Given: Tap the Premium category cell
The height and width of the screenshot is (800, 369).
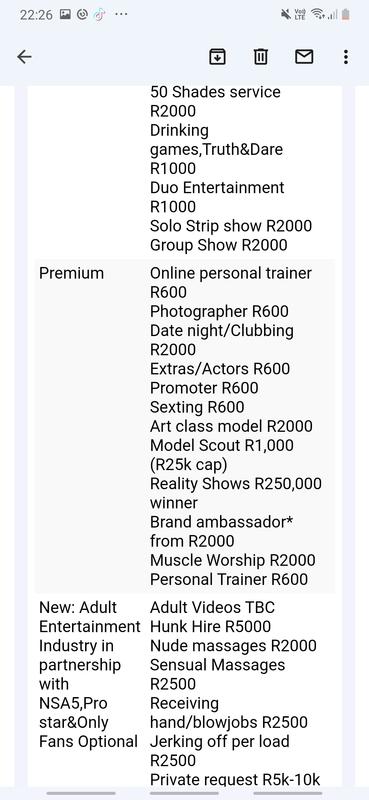Looking at the screenshot, I should coord(71,273).
